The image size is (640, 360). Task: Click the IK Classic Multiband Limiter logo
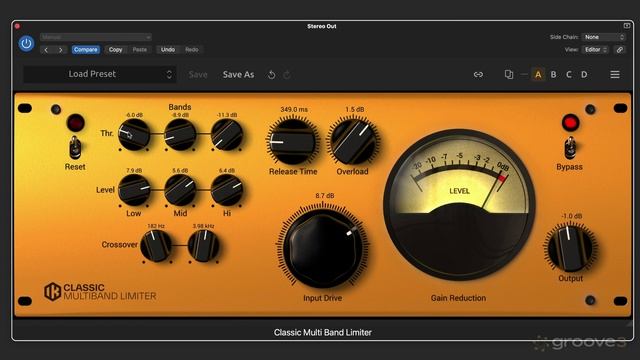tap(100, 292)
